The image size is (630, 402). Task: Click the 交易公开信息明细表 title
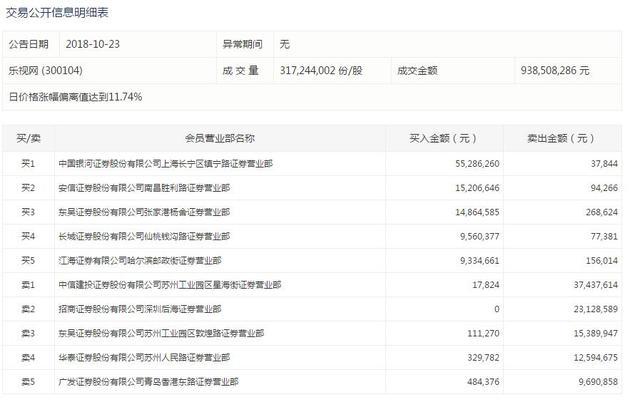[57, 12]
